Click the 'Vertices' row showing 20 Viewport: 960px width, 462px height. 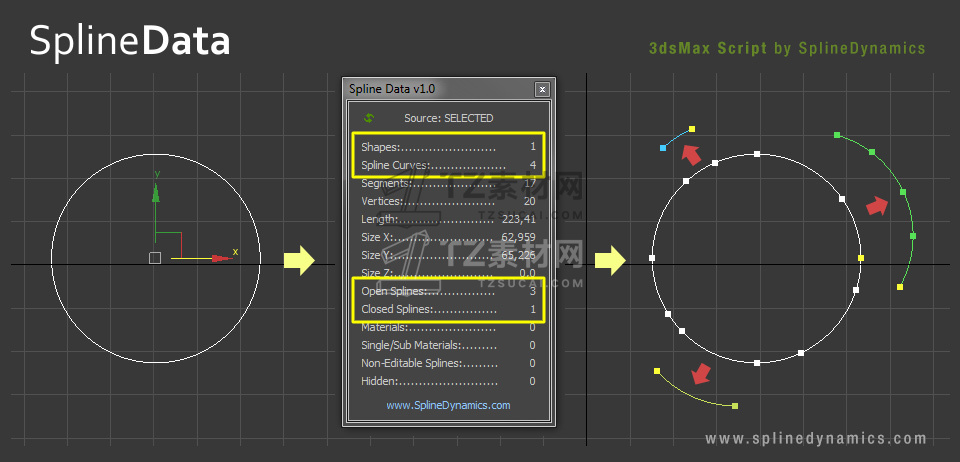(448, 201)
